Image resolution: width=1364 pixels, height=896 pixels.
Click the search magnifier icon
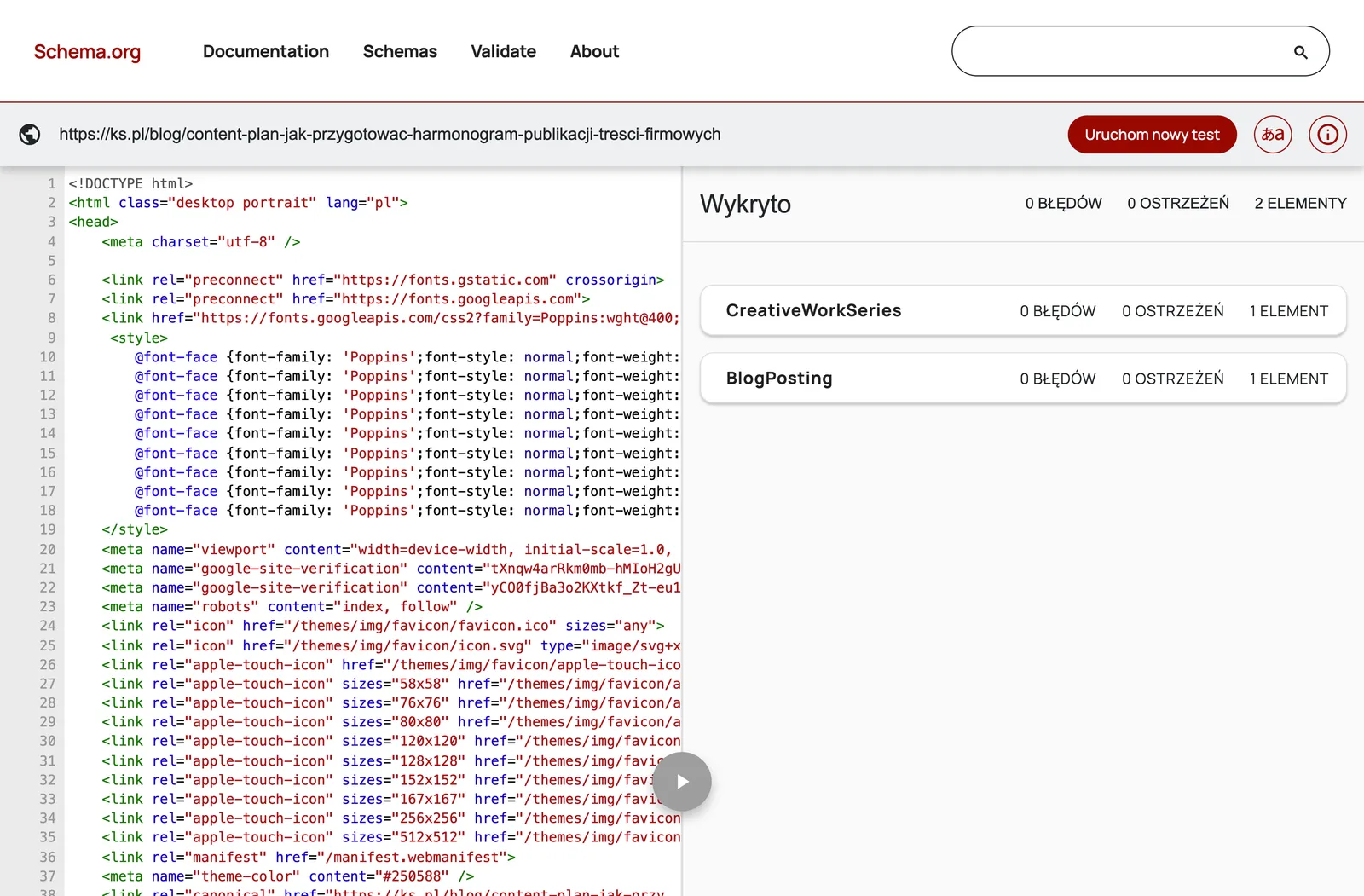1300,52
